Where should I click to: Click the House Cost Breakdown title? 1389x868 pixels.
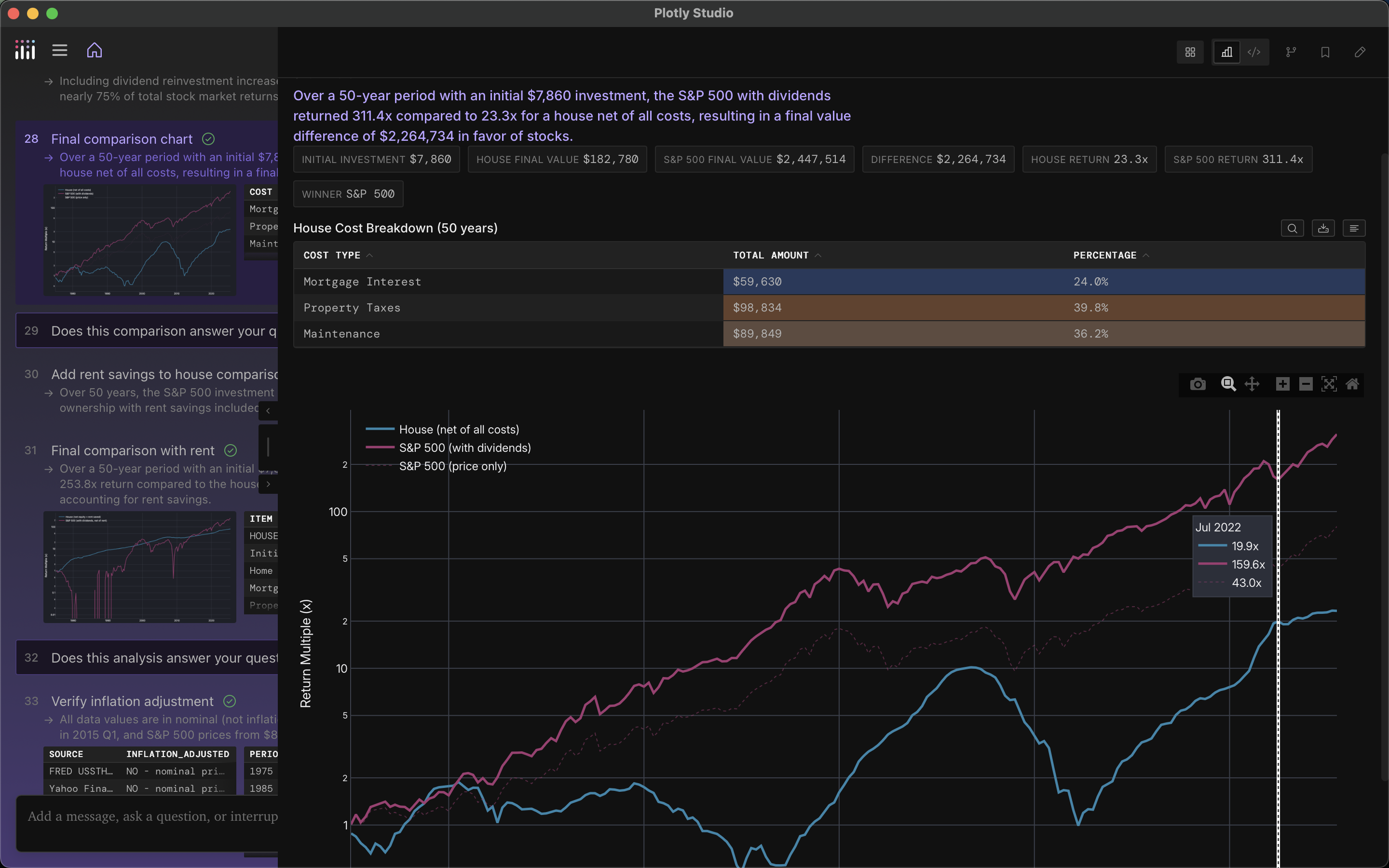click(395, 228)
